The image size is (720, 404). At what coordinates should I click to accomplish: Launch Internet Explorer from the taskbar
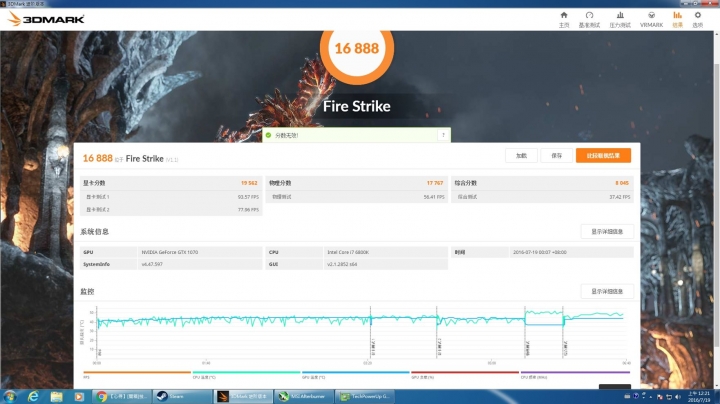tap(33, 396)
